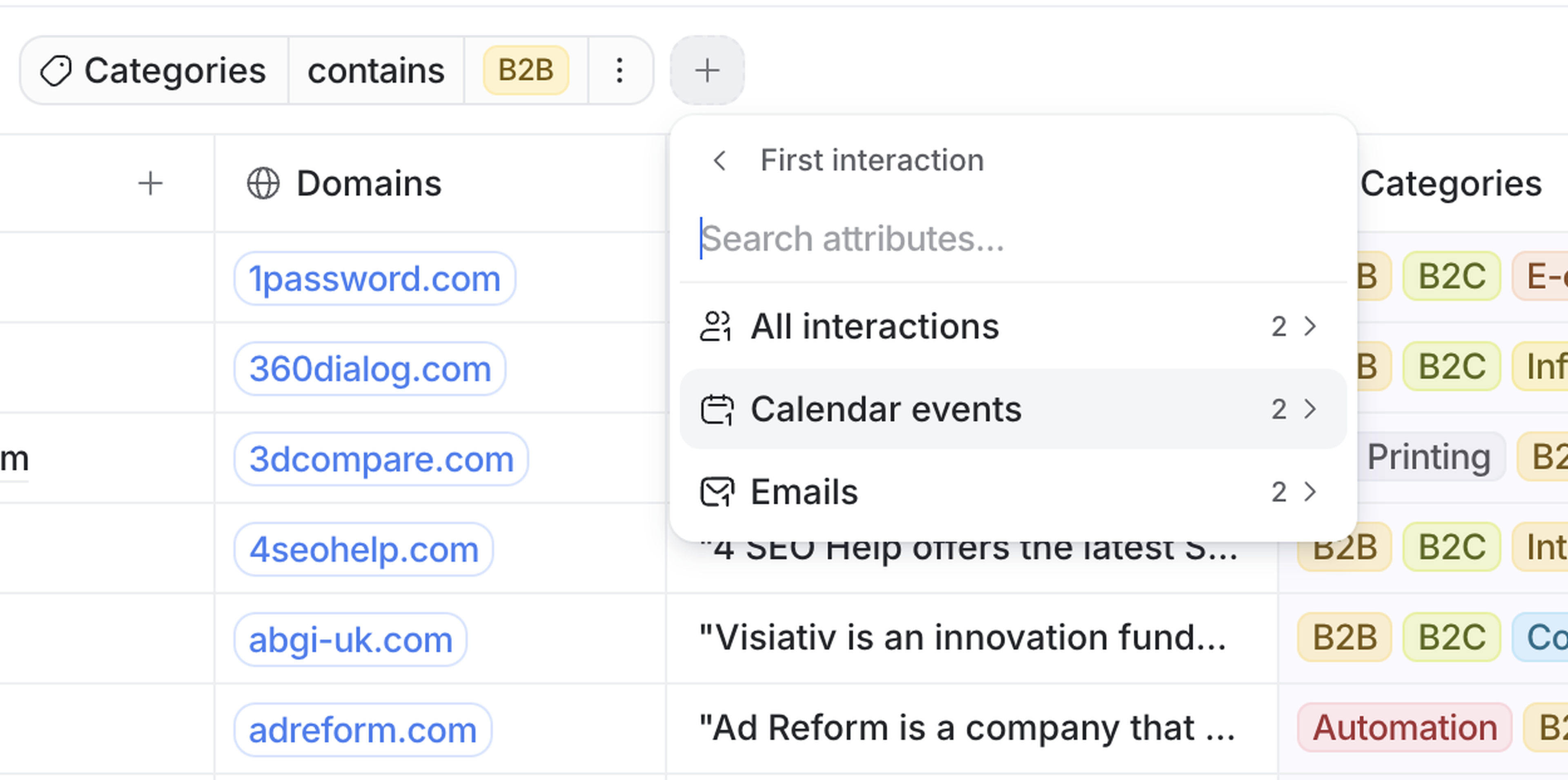This screenshot has width=1568, height=780.
Task: Click the B2B filter value tag
Action: coord(525,71)
